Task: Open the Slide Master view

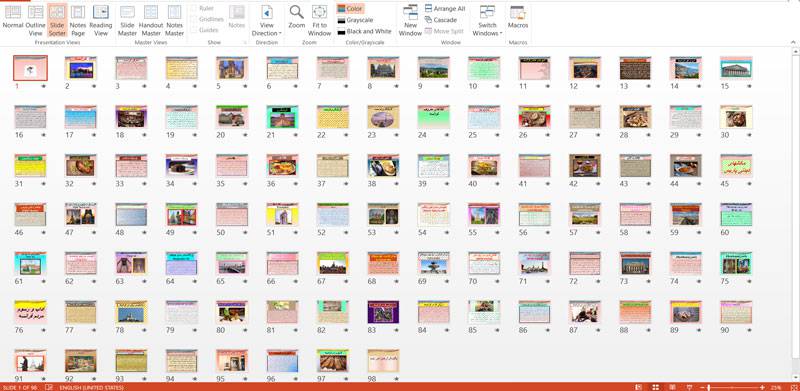Action: click(127, 20)
